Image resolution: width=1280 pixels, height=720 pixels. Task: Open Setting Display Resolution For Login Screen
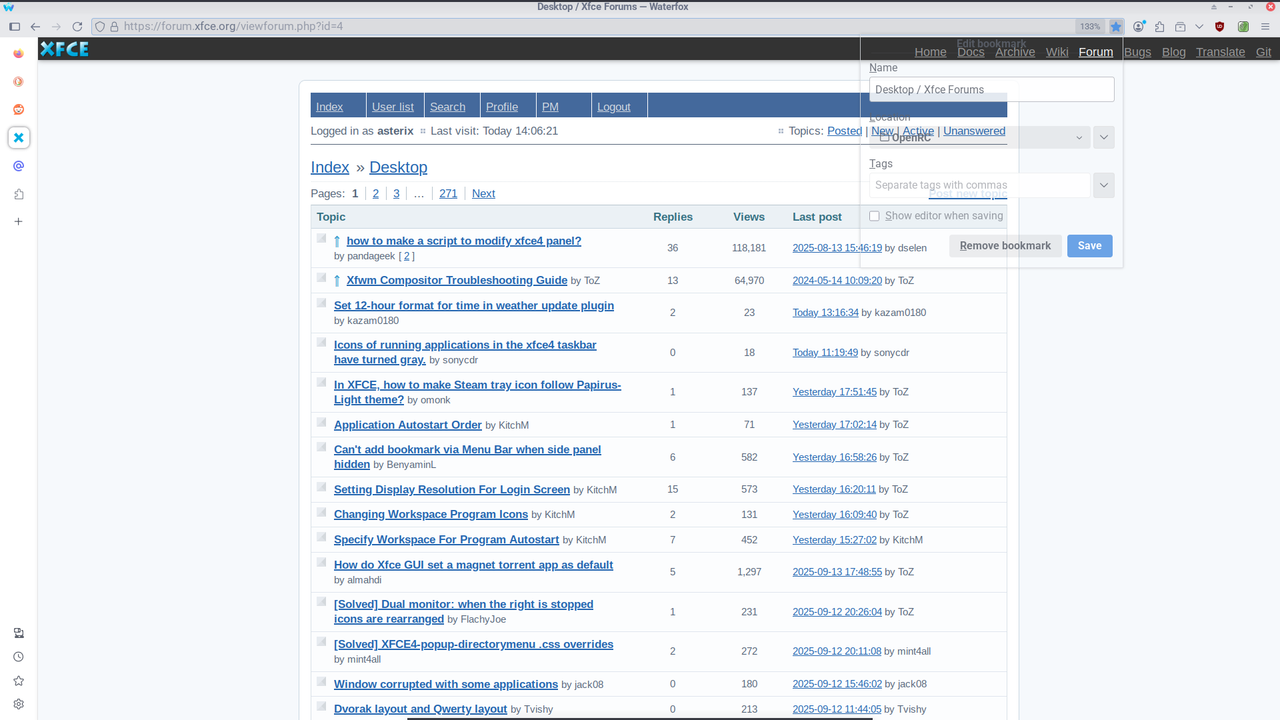pyautogui.click(x=452, y=490)
